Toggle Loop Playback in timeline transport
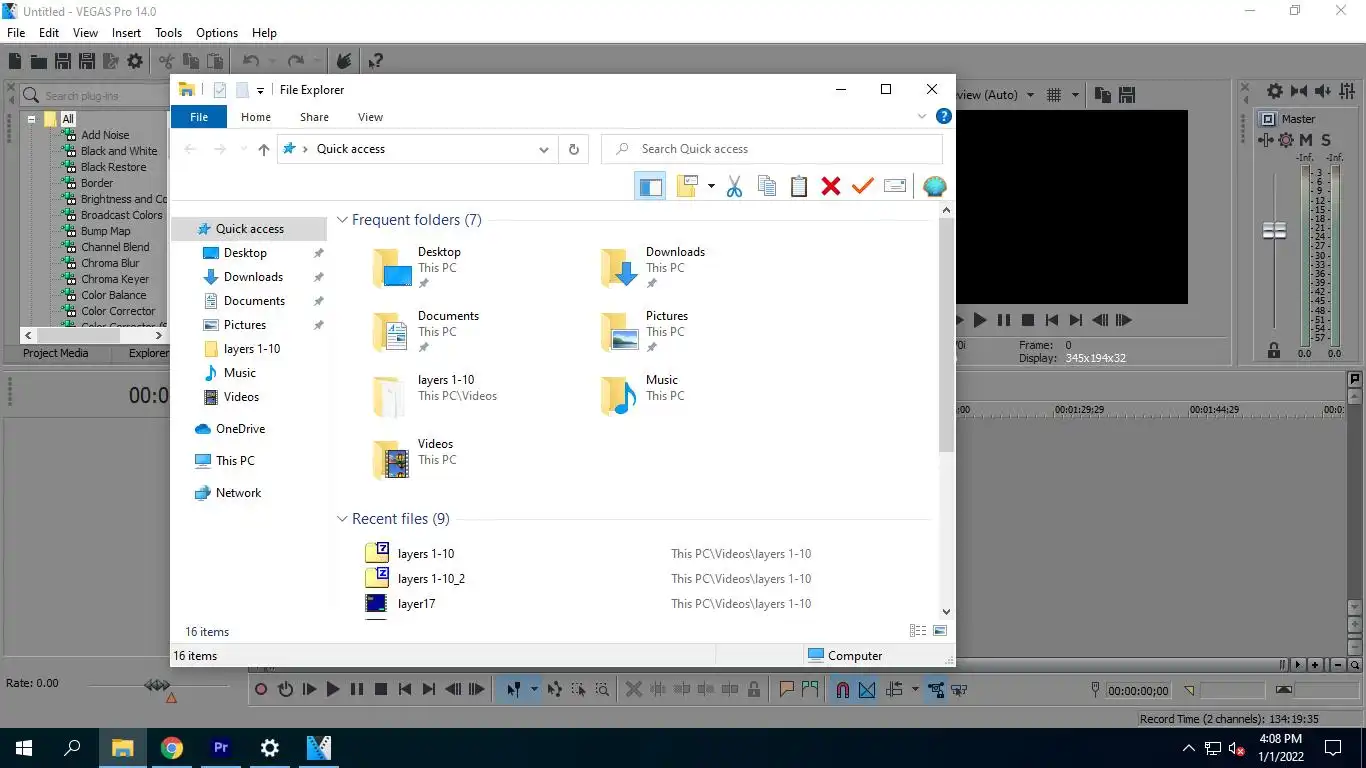Image resolution: width=1366 pixels, height=768 pixels. 285,689
